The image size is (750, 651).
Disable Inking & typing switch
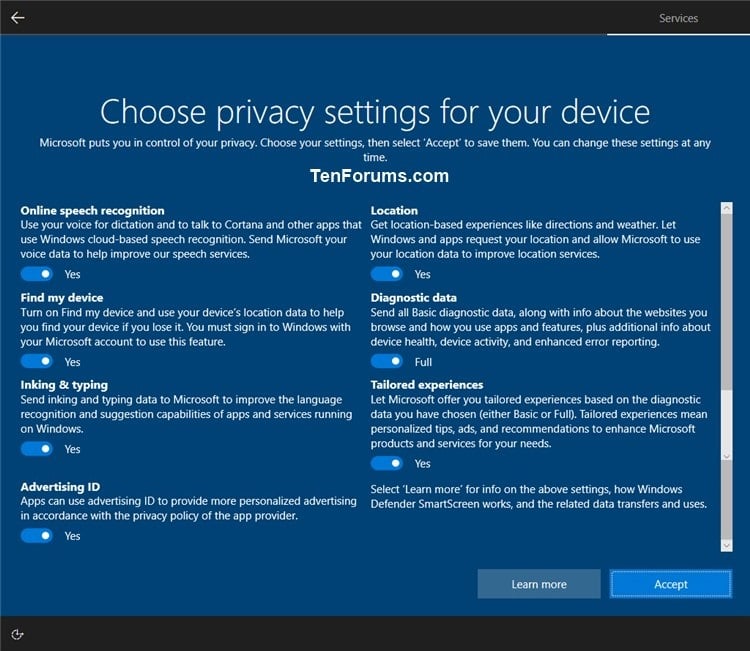37,449
